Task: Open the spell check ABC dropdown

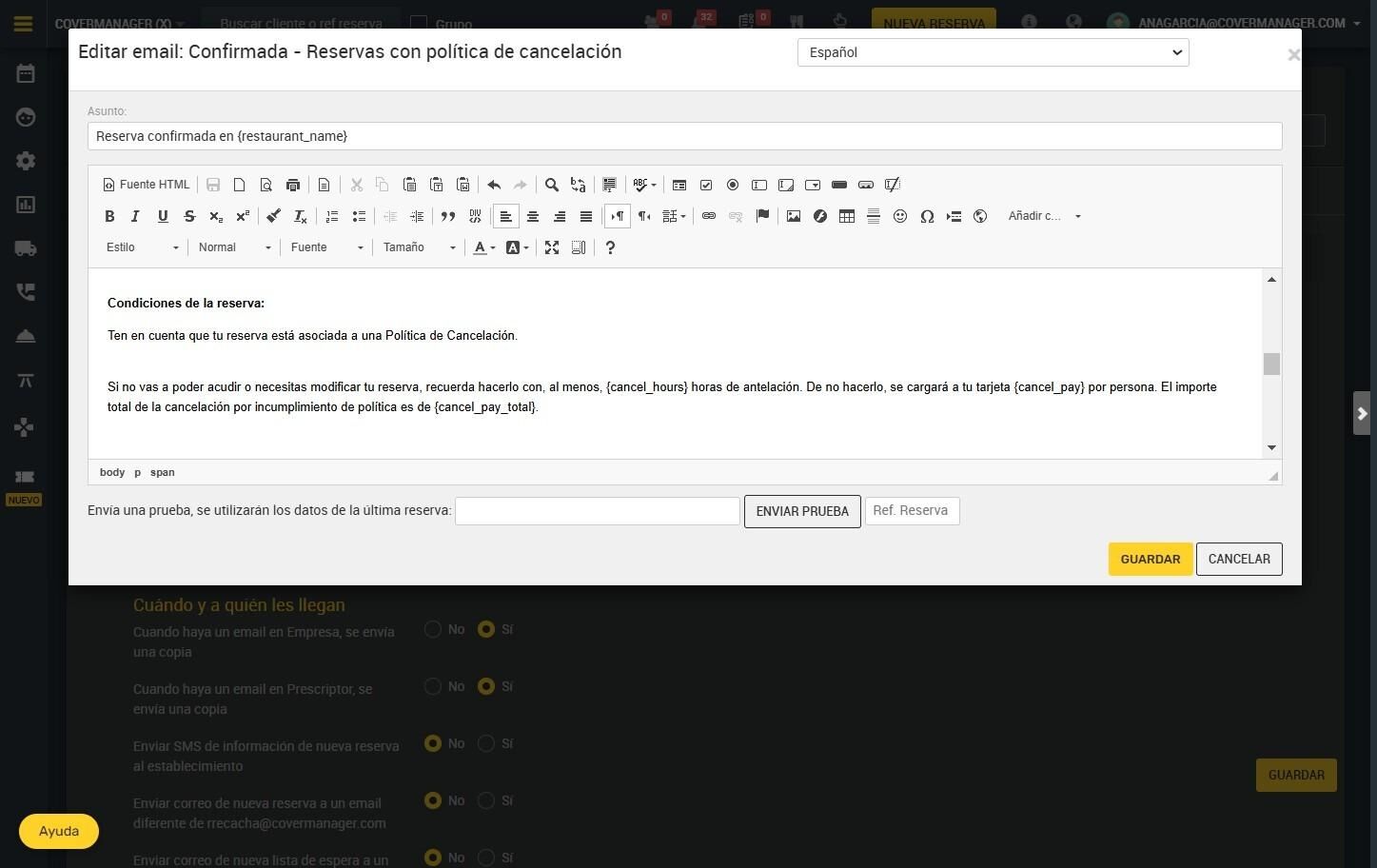Action: (x=644, y=185)
